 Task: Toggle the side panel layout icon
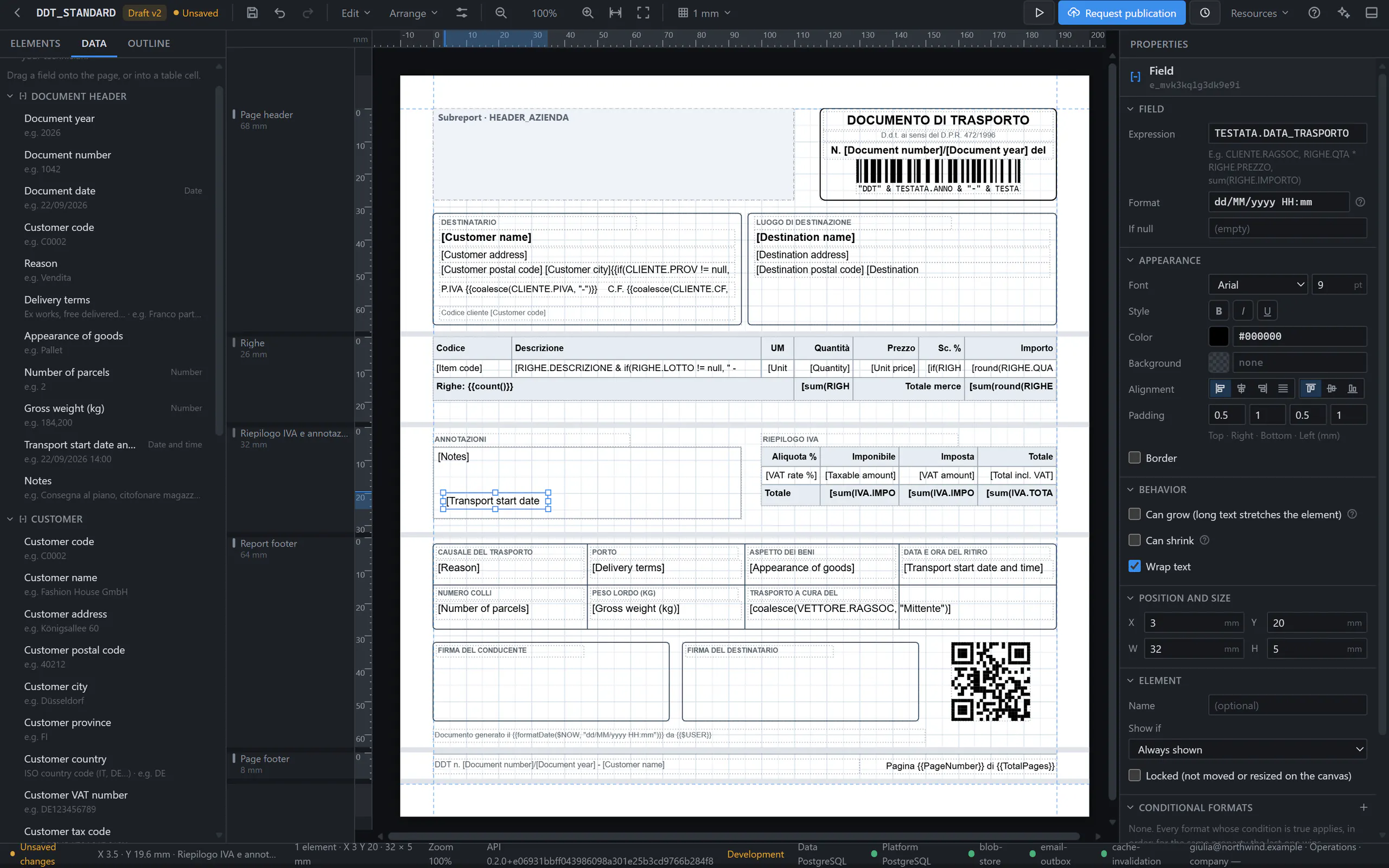click(x=1371, y=12)
